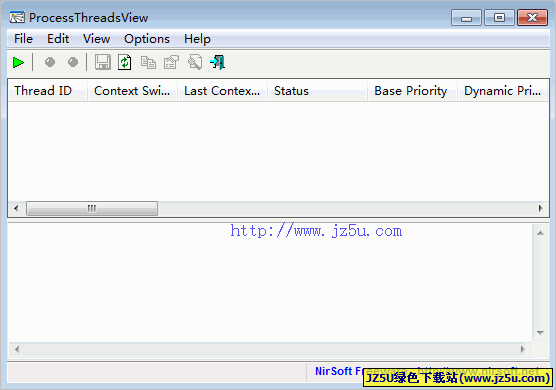Click lower pane scroll left arrow

tap(17, 350)
